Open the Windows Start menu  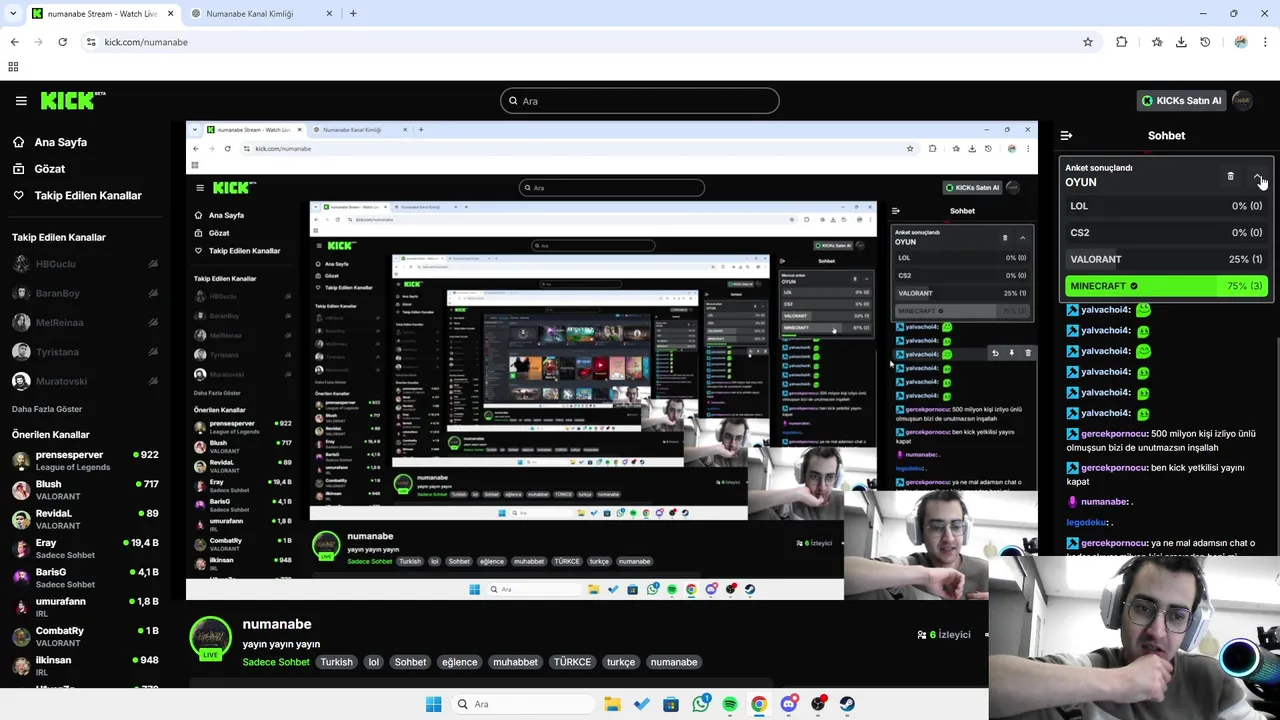[433, 704]
